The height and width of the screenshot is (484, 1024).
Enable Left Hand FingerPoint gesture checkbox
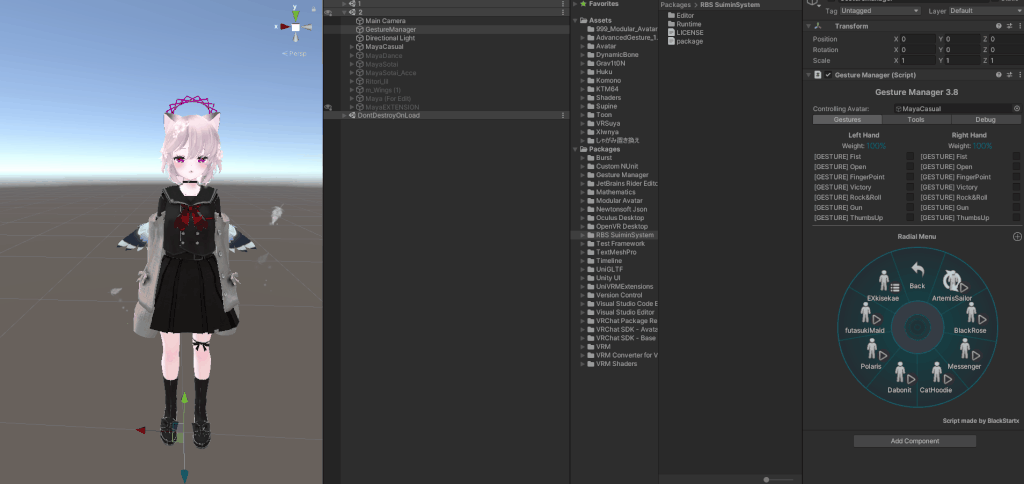pyautogui.click(x=910, y=177)
